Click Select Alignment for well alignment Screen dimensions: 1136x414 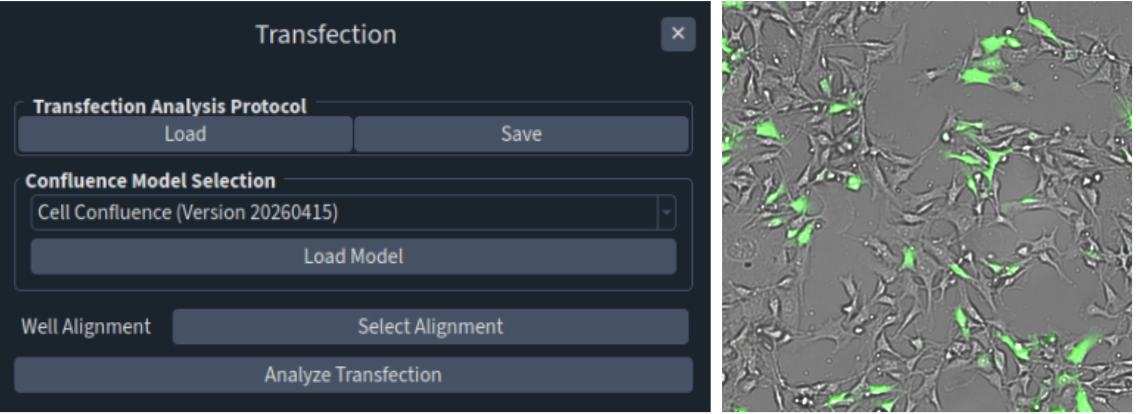430,326
